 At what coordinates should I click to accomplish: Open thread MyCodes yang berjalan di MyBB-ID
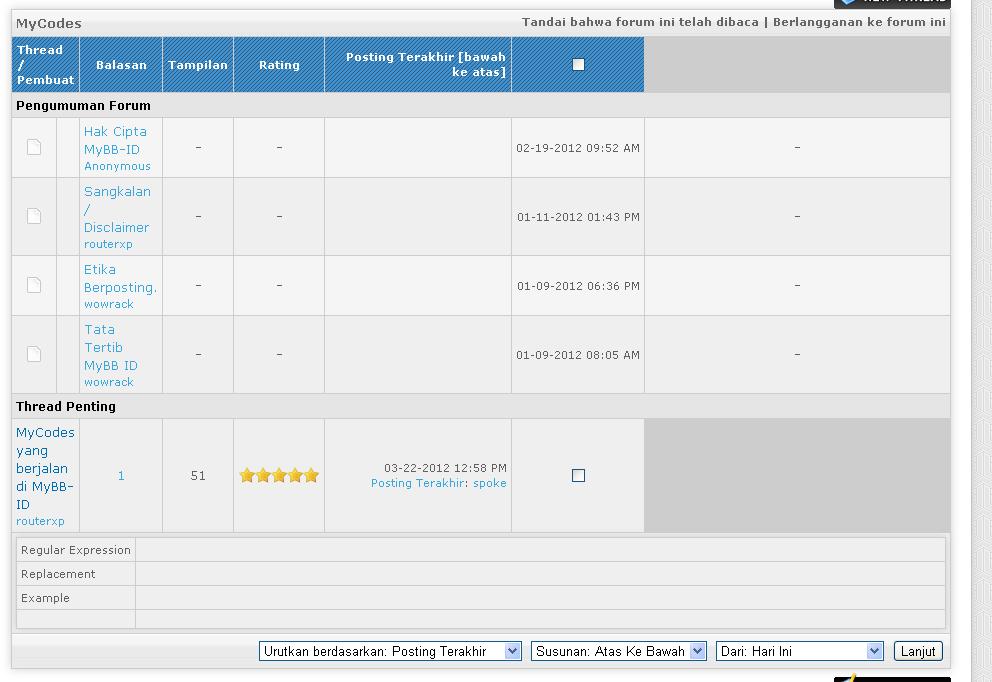[x=45, y=468]
